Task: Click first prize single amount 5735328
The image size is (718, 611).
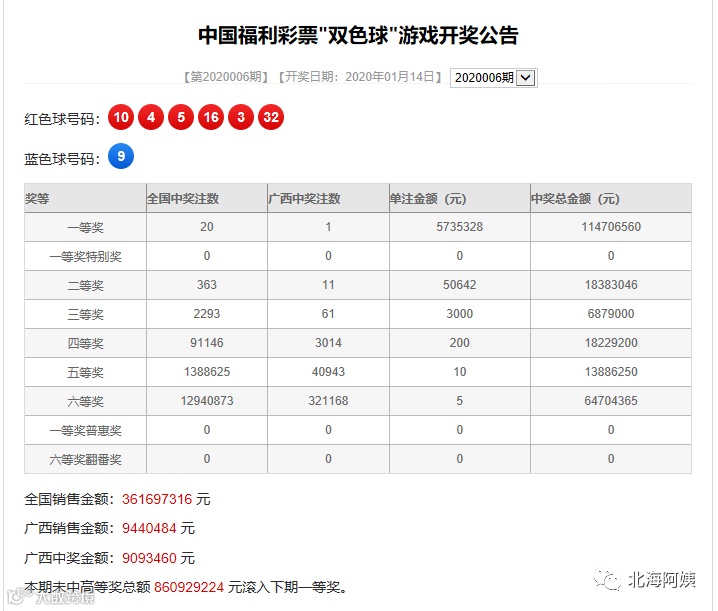Action: coord(459,227)
